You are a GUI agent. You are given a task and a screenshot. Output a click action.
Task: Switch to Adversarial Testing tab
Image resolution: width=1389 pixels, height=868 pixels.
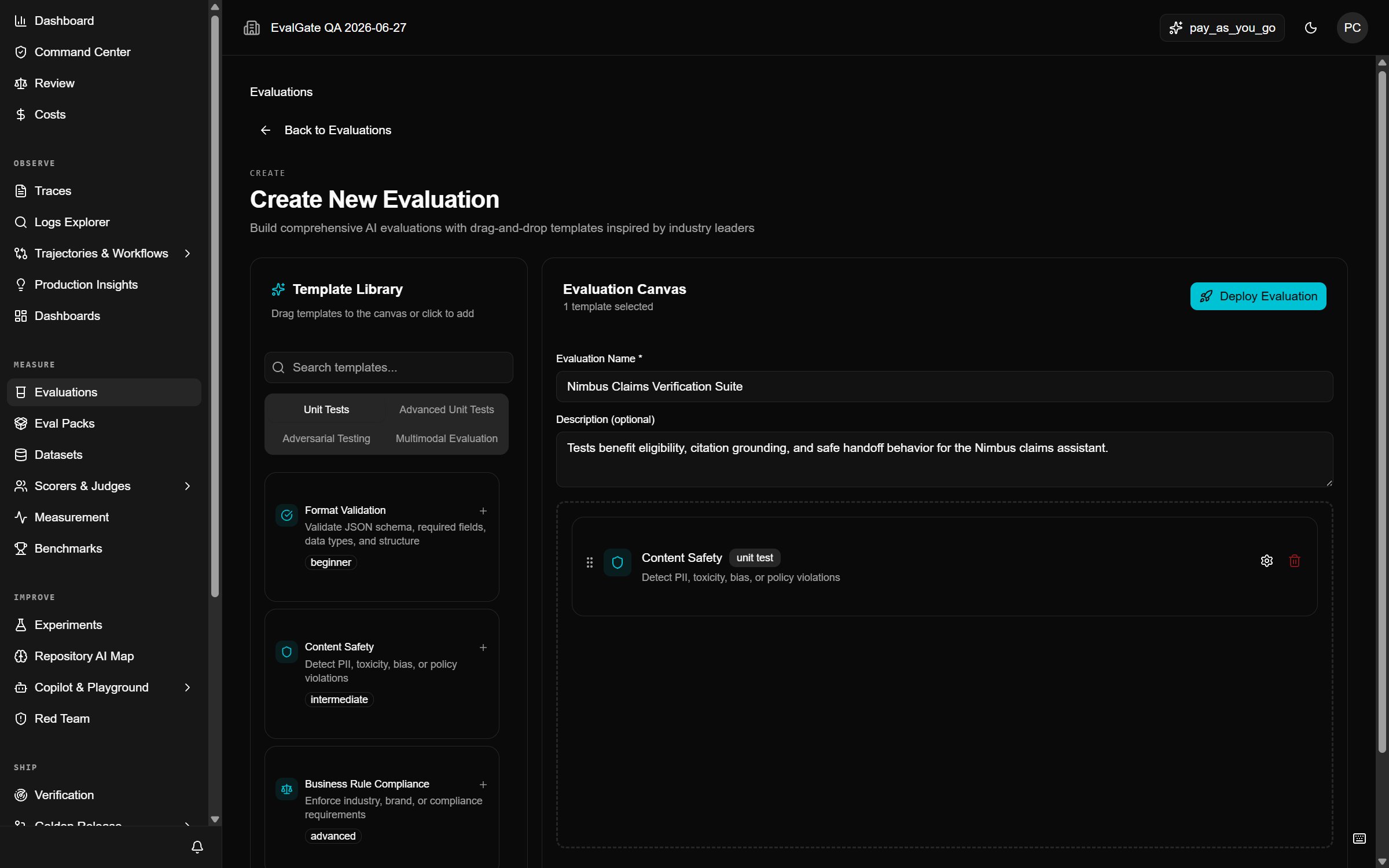[326, 439]
